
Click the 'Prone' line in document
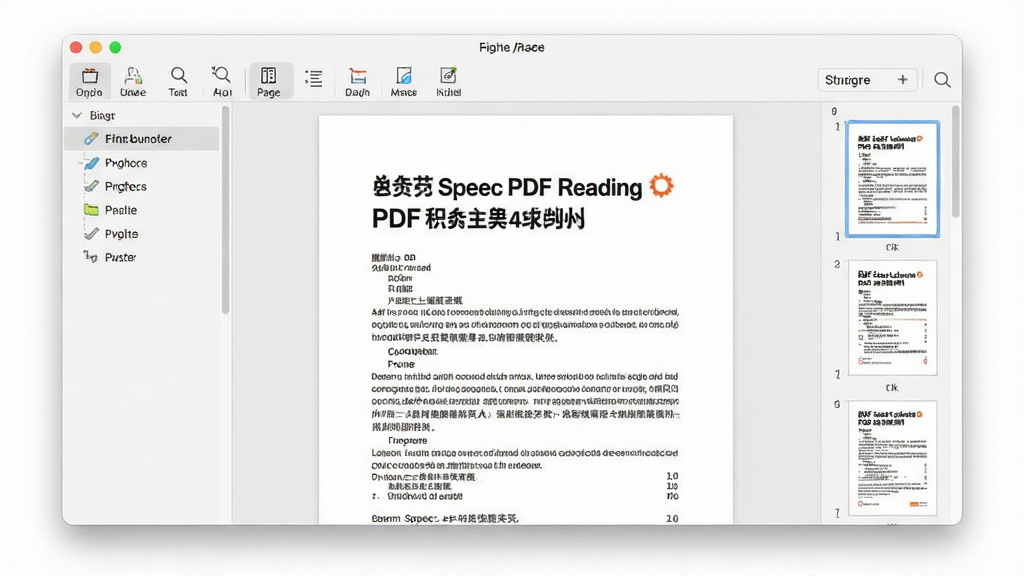coord(400,364)
